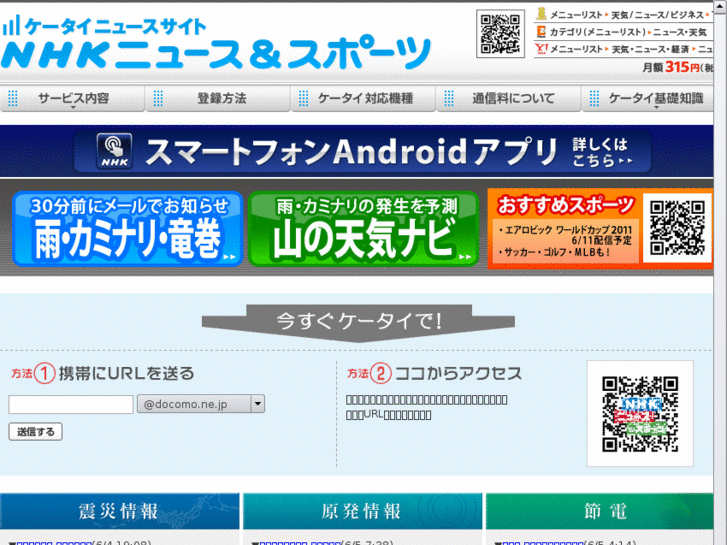Click the NHK touch icon in Android banner
727x545 pixels.
[x=114, y=151]
